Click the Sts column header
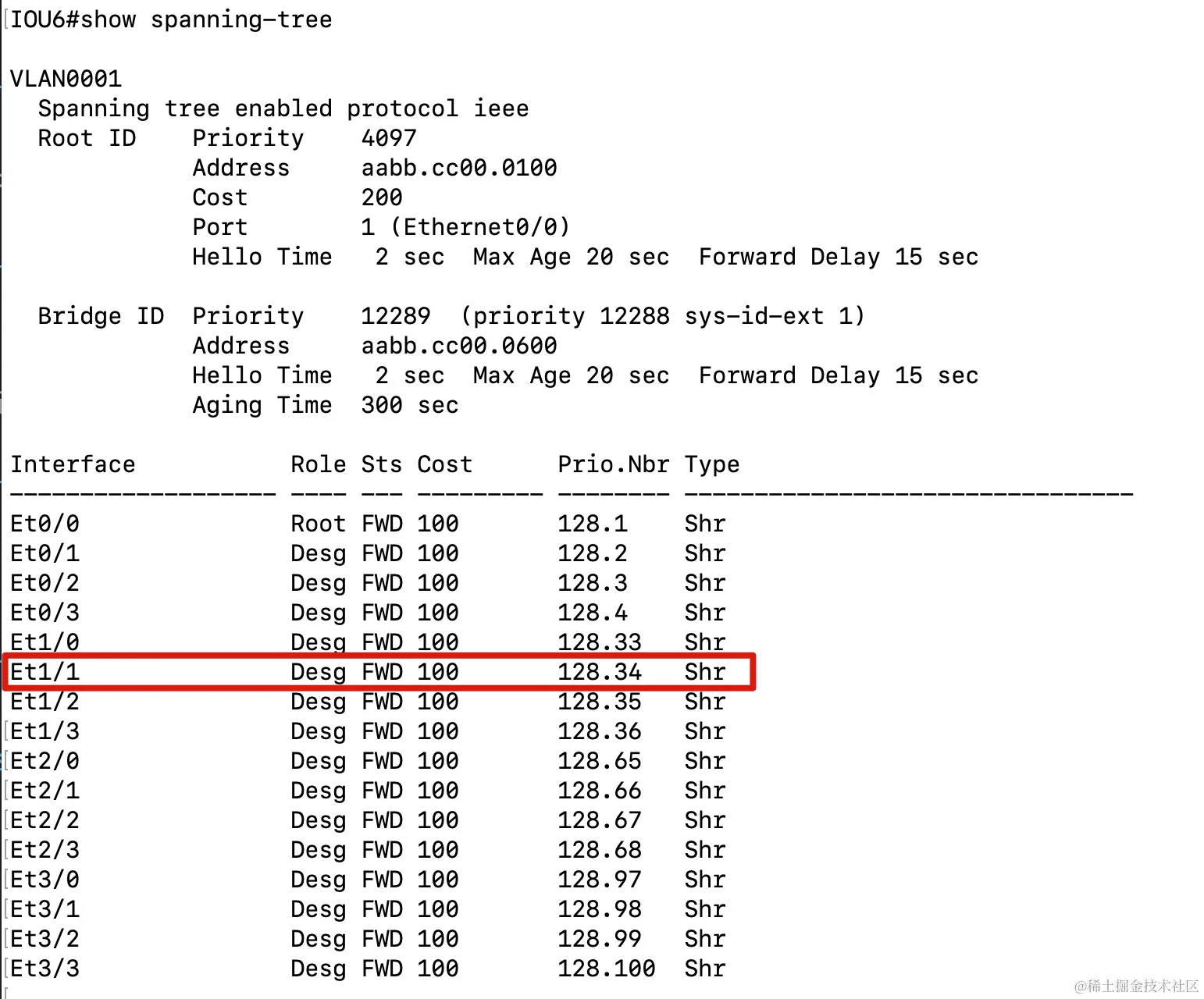 click(x=382, y=464)
